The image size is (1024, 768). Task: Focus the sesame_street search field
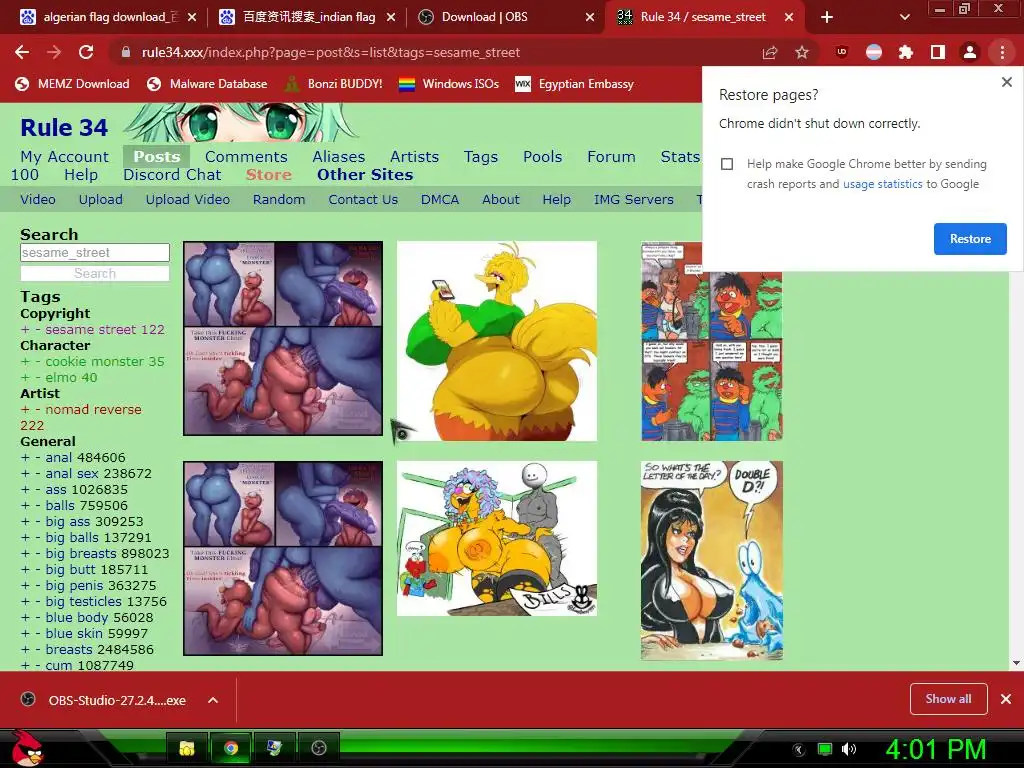point(95,253)
